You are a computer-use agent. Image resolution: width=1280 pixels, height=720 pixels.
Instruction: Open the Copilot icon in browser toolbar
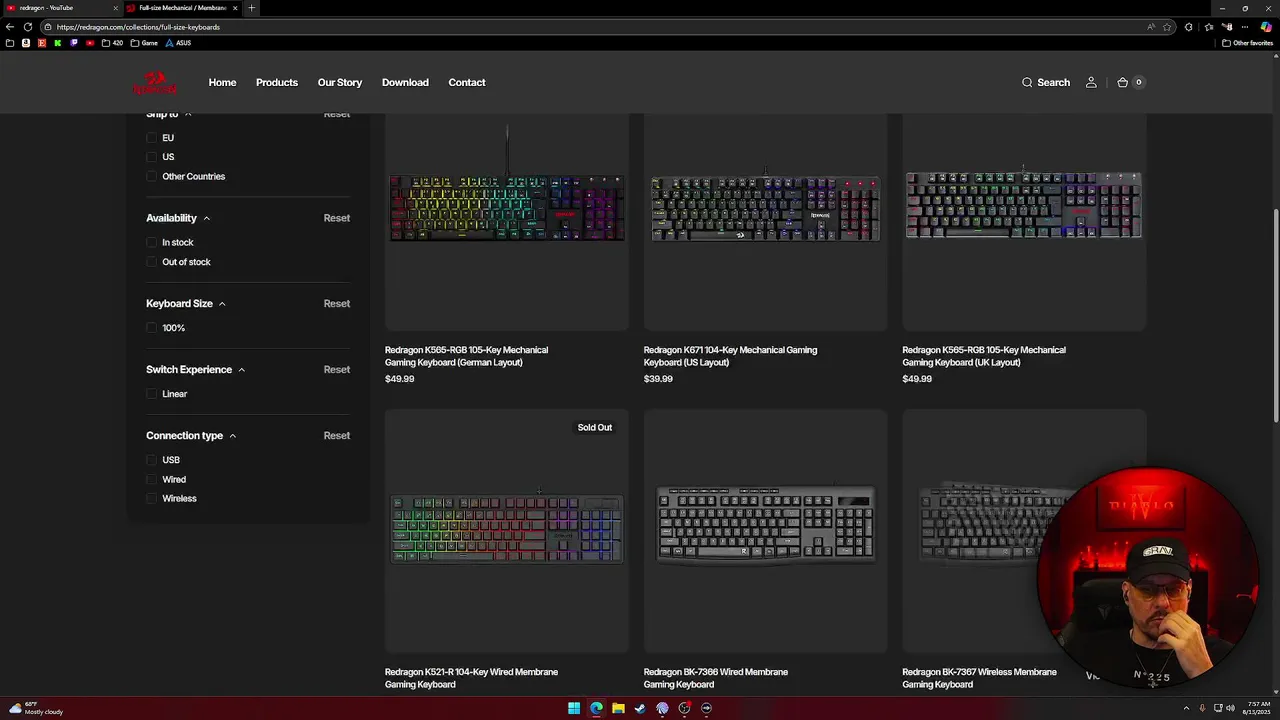[x=1267, y=27]
